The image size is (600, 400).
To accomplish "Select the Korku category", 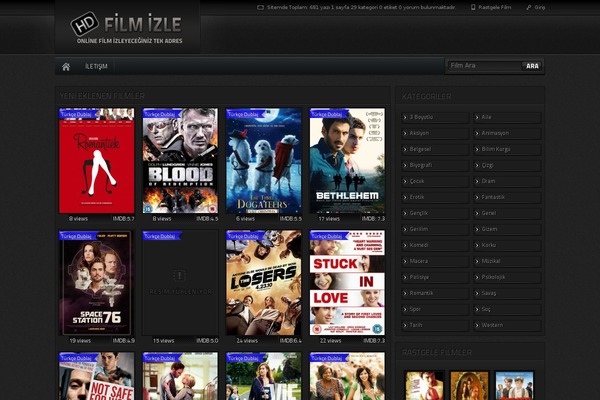I will [x=507, y=245].
